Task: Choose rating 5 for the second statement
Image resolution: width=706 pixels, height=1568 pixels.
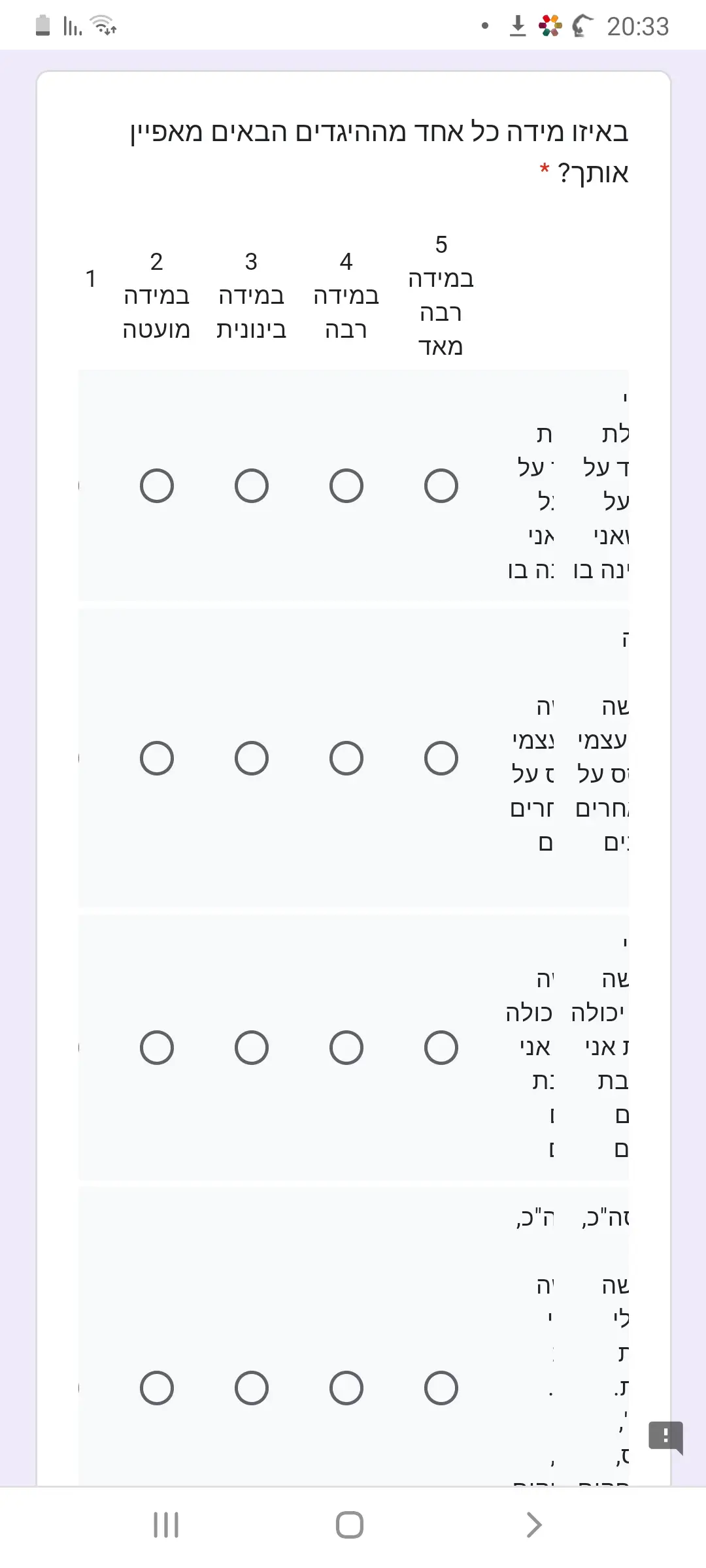Action: click(441, 758)
